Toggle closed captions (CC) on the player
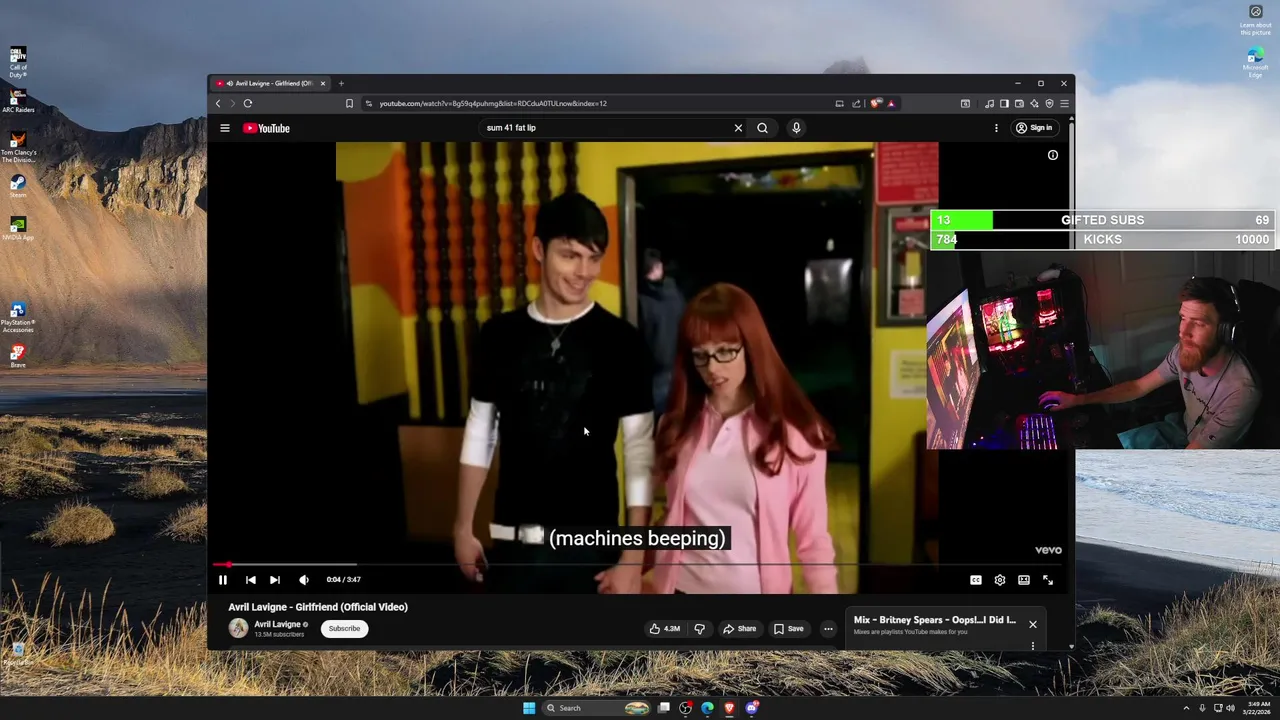This screenshot has height=720, width=1280. point(976,580)
